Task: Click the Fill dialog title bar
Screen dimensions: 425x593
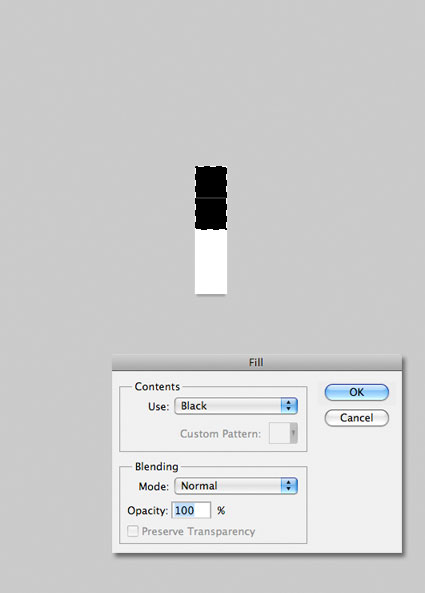Action: click(x=257, y=362)
